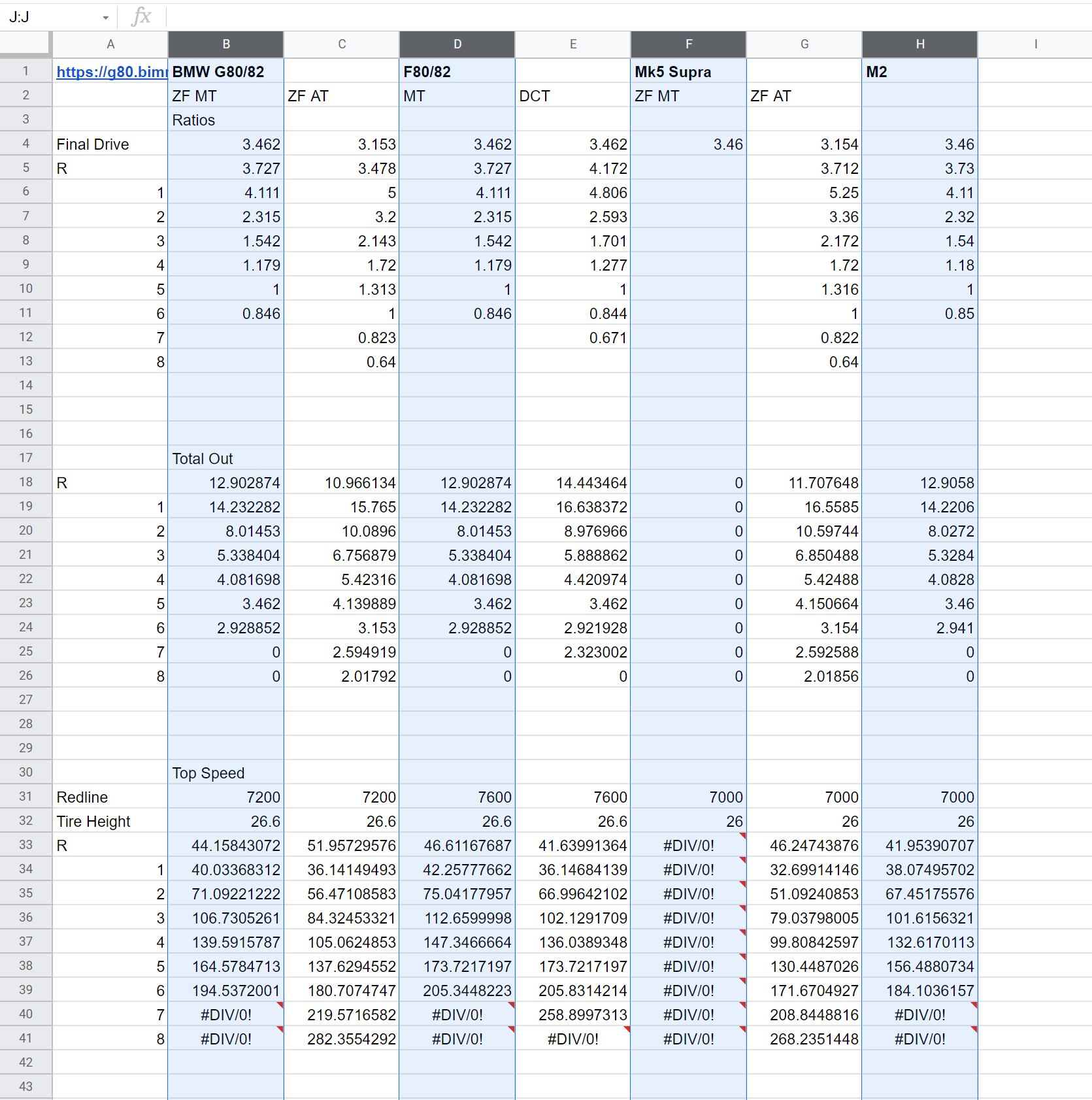Select cell with value 194.5372001

coord(226,990)
